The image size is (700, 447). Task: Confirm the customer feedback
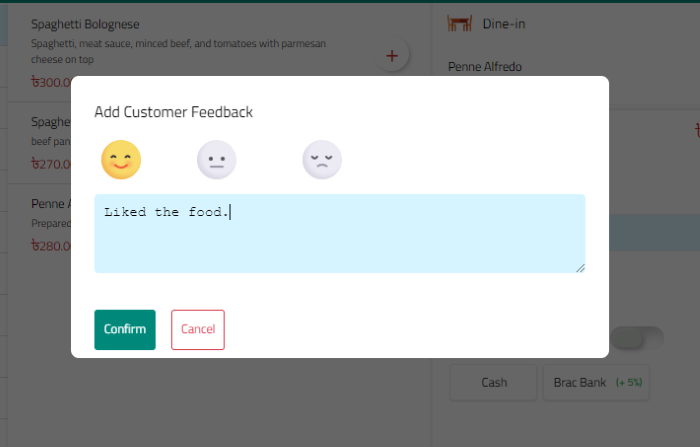125,330
